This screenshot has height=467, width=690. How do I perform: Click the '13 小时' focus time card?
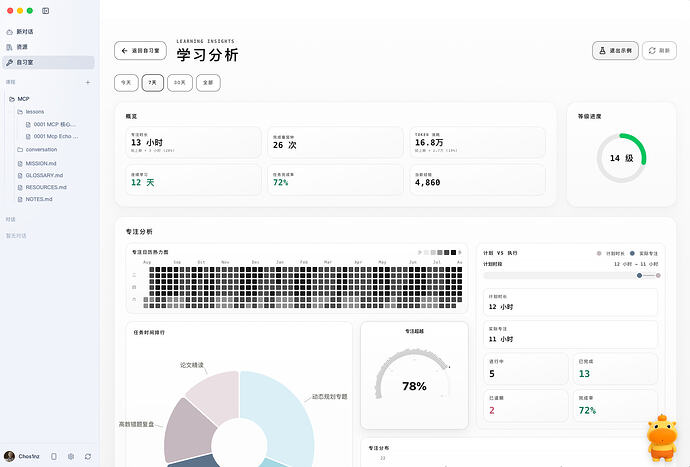tap(194, 142)
